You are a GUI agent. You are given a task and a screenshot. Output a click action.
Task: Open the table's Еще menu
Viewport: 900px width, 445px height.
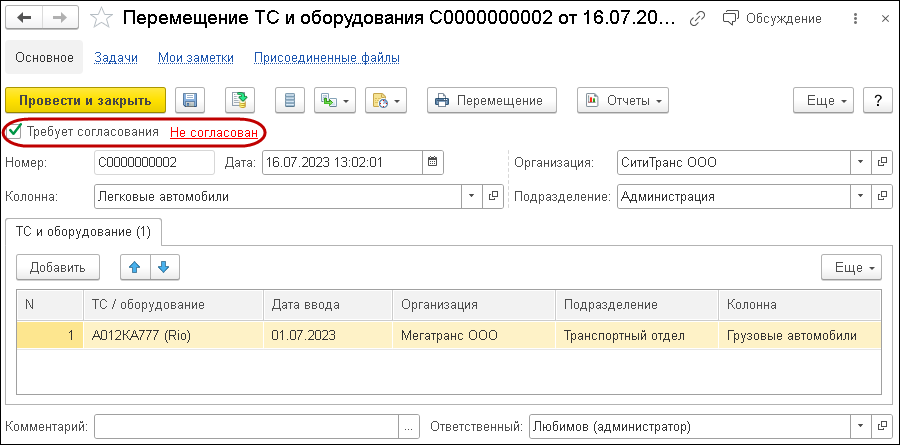click(x=851, y=268)
